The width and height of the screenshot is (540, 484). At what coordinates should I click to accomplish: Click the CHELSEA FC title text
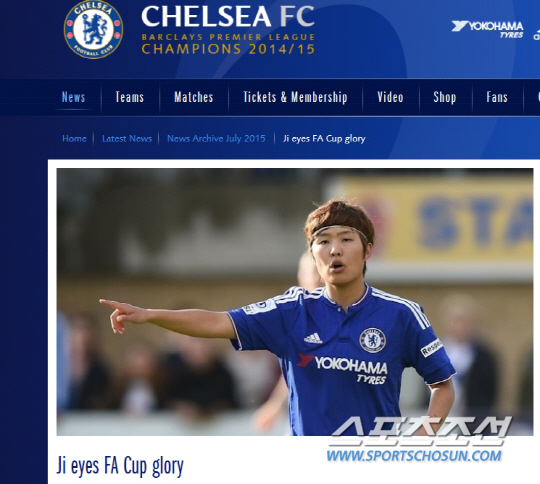tap(228, 16)
